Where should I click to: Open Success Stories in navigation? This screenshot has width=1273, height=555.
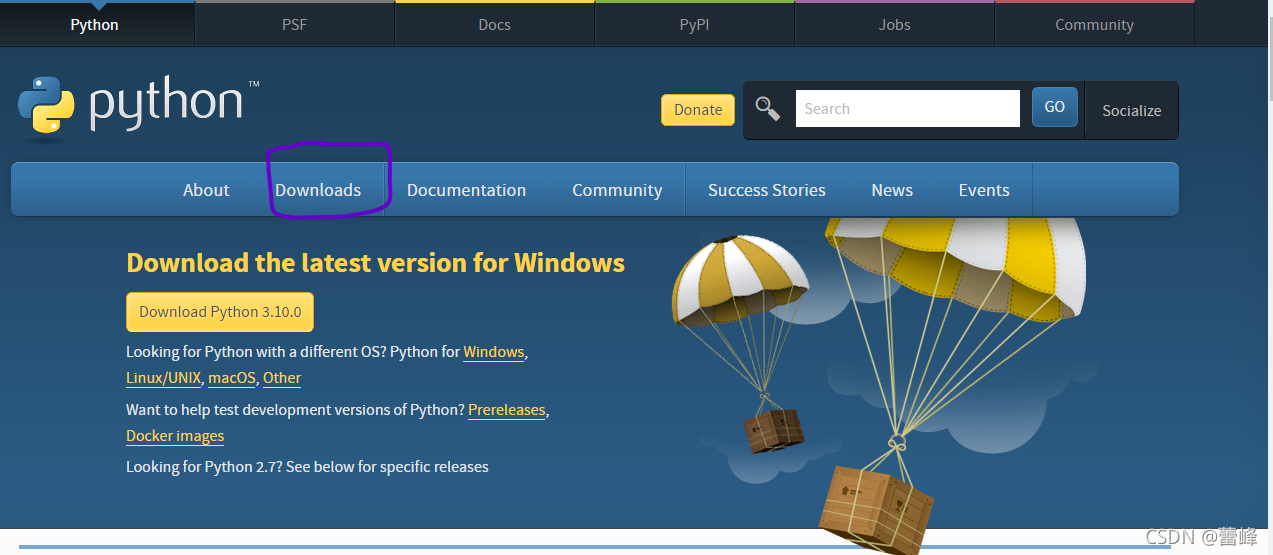(767, 190)
